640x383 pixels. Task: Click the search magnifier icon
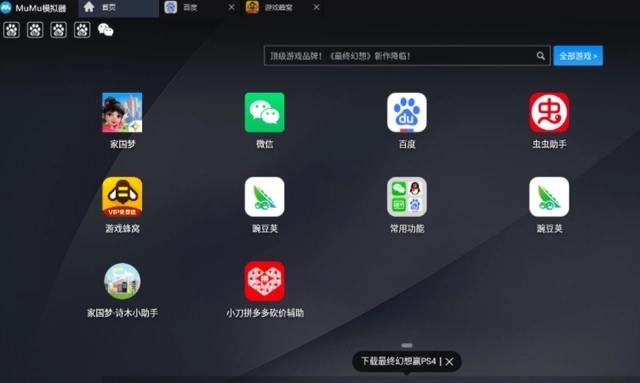(540, 56)
